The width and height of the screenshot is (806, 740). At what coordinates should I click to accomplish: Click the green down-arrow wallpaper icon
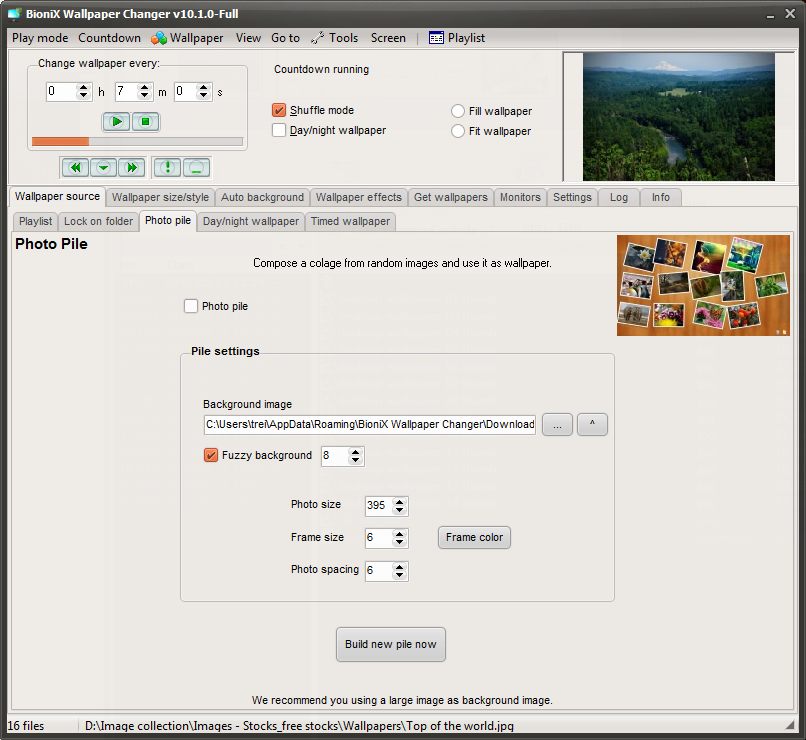(x=103, y=168)
